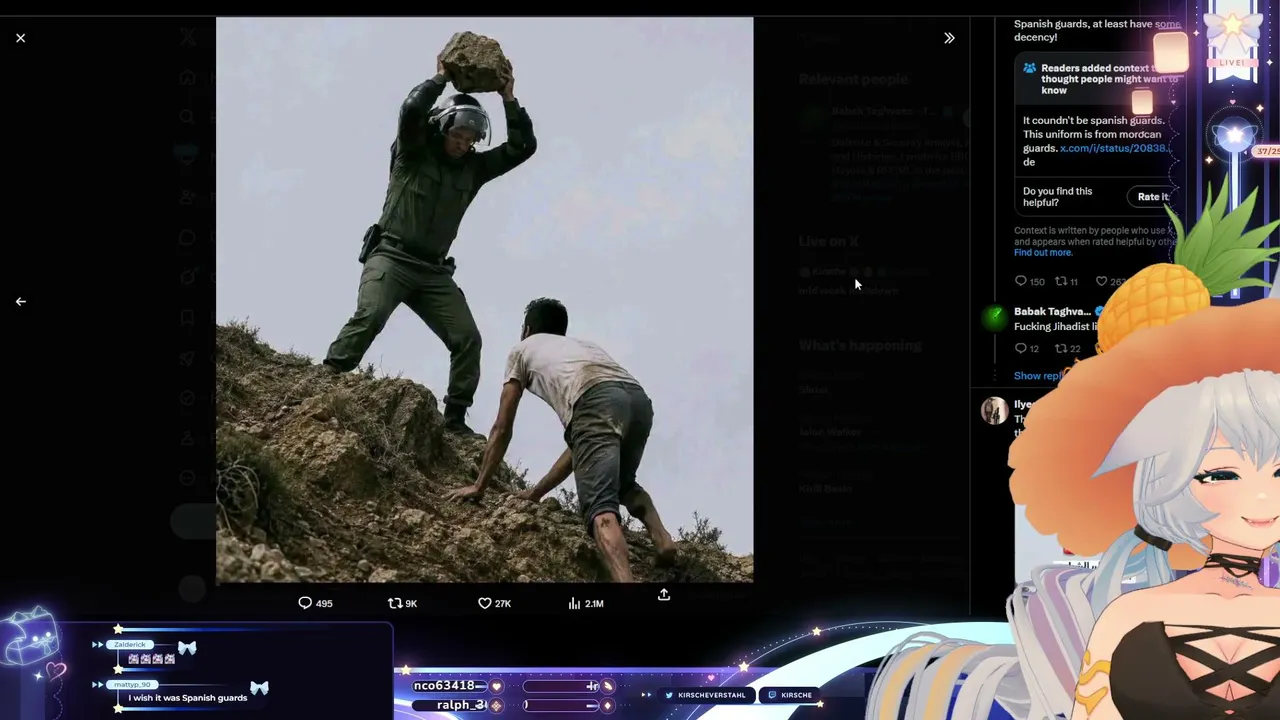Open replies via the 495 comment icon
This screenshot has height=720, width=1280.
point(305,603)
